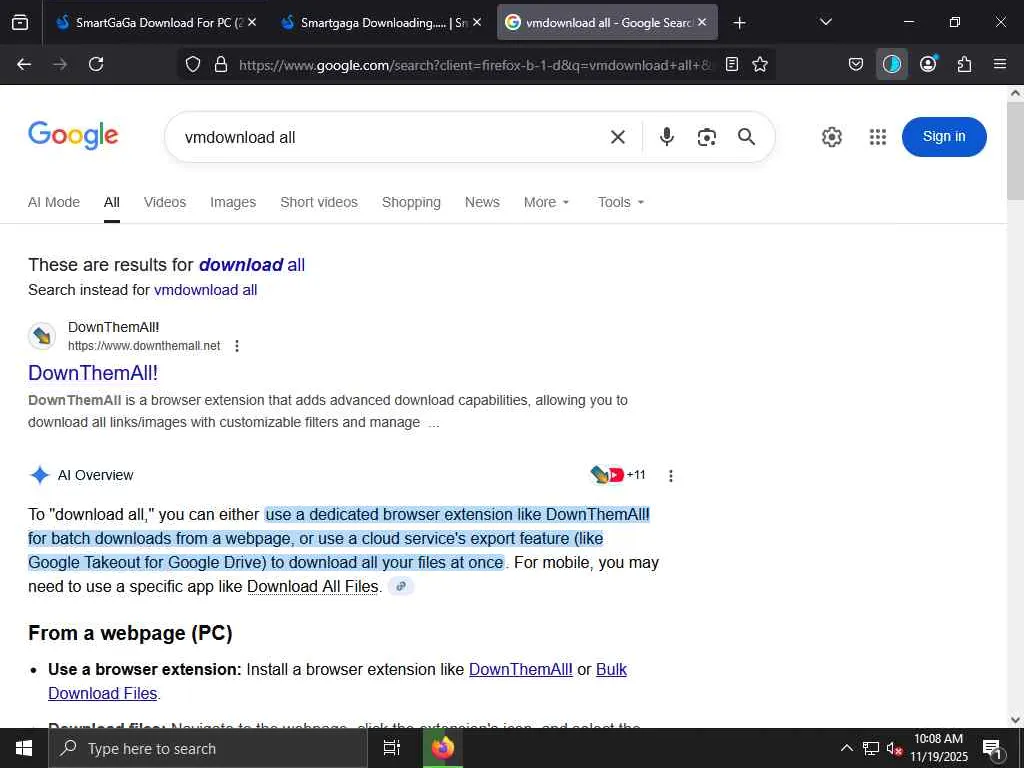Show hidden system tray icons
This screenshot has height=768, width=1024.
[846, 748]
